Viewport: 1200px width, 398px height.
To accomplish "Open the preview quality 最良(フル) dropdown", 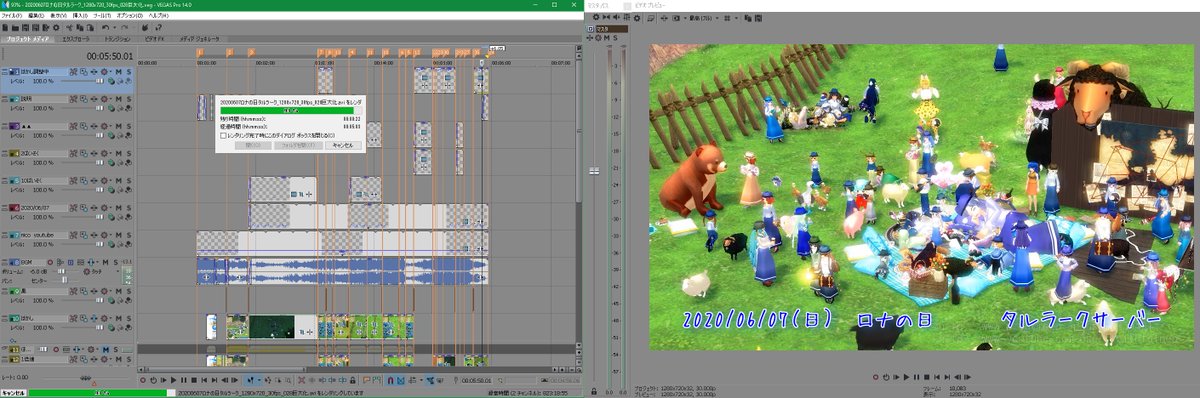I will click(x=704, y=18).
